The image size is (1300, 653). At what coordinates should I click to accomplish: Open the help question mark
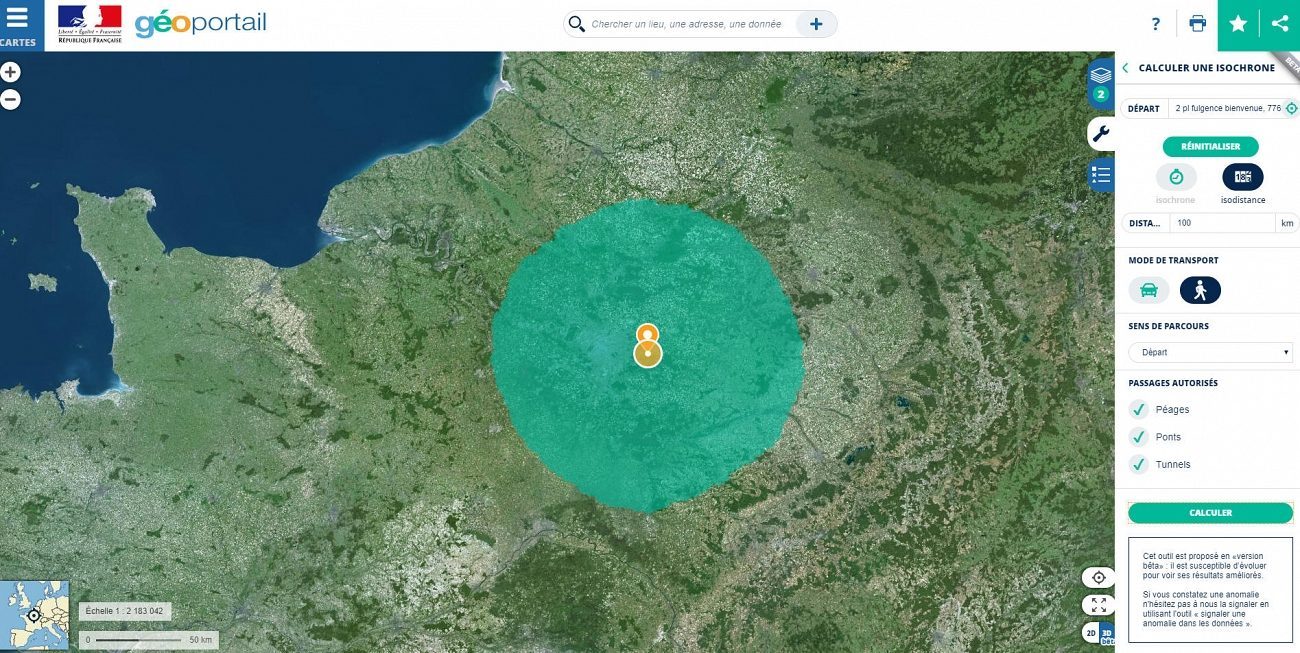1156,24
